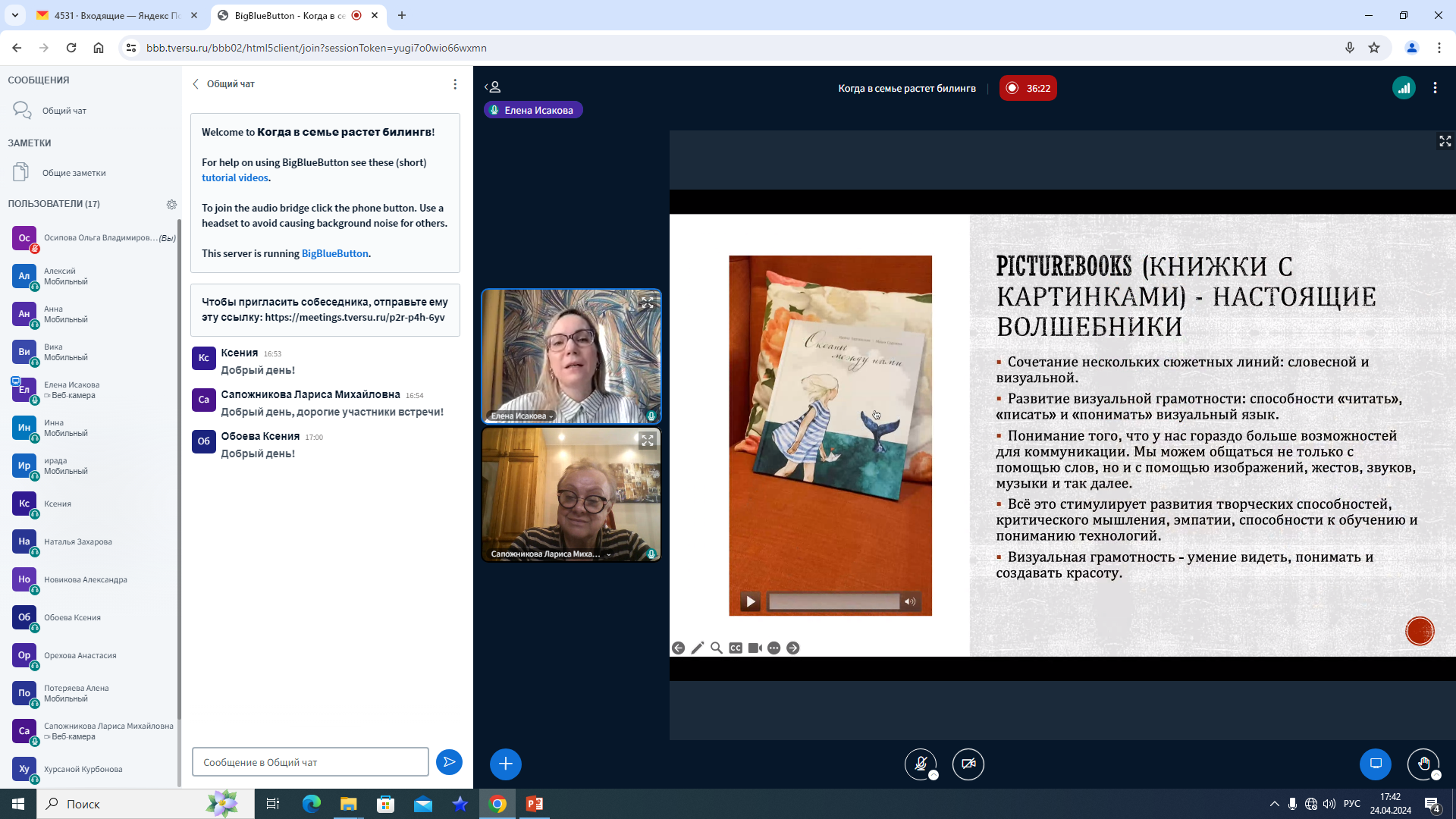Make the presentation fullscreen
The width and height of the screenshot is (1456, 819).
pyautogui.click(x=1445, y=141)
